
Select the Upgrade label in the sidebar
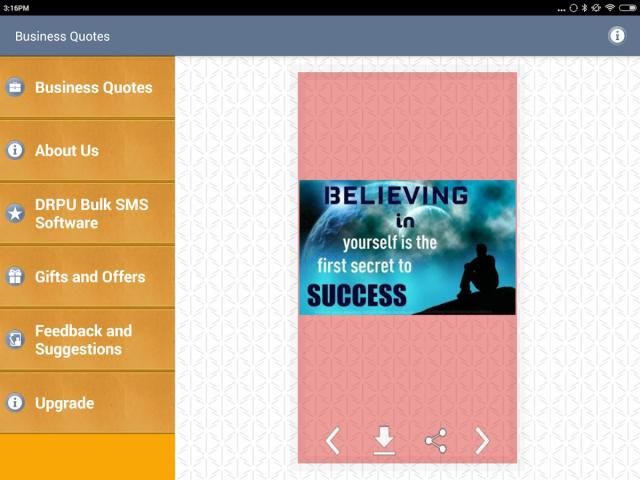[x=64, y=403]
